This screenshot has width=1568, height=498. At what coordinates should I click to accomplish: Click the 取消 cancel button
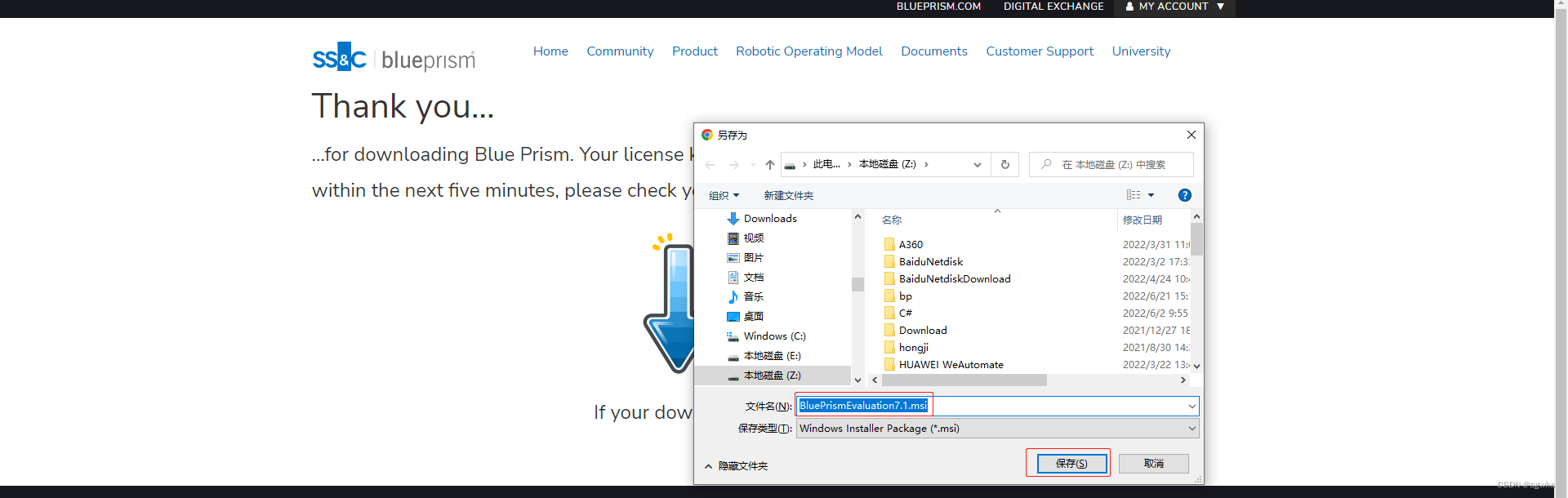[1153, 464]
